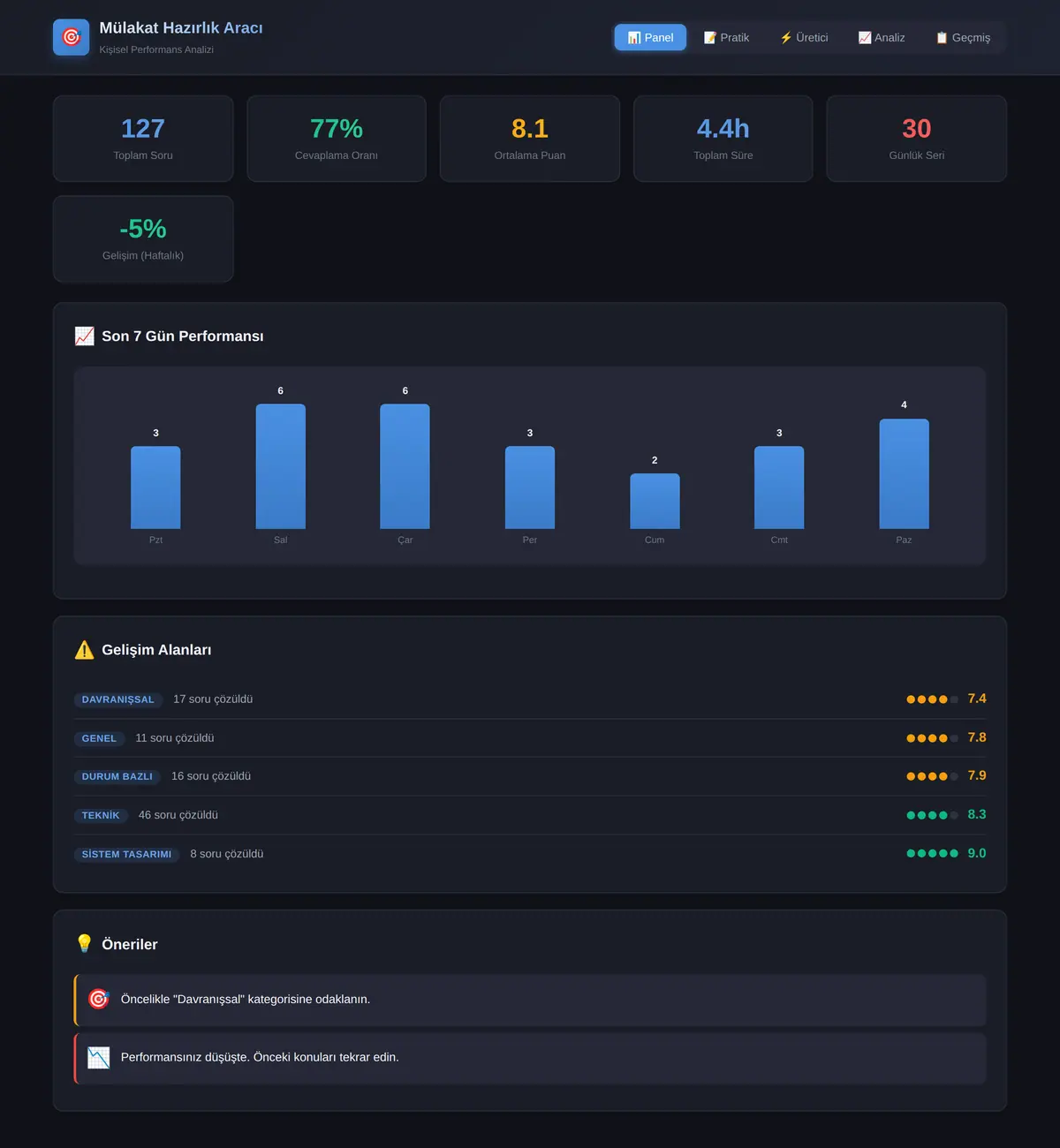
Task: Select the 4.4h Toplam Süre card
Action: (x=723, y=139)
